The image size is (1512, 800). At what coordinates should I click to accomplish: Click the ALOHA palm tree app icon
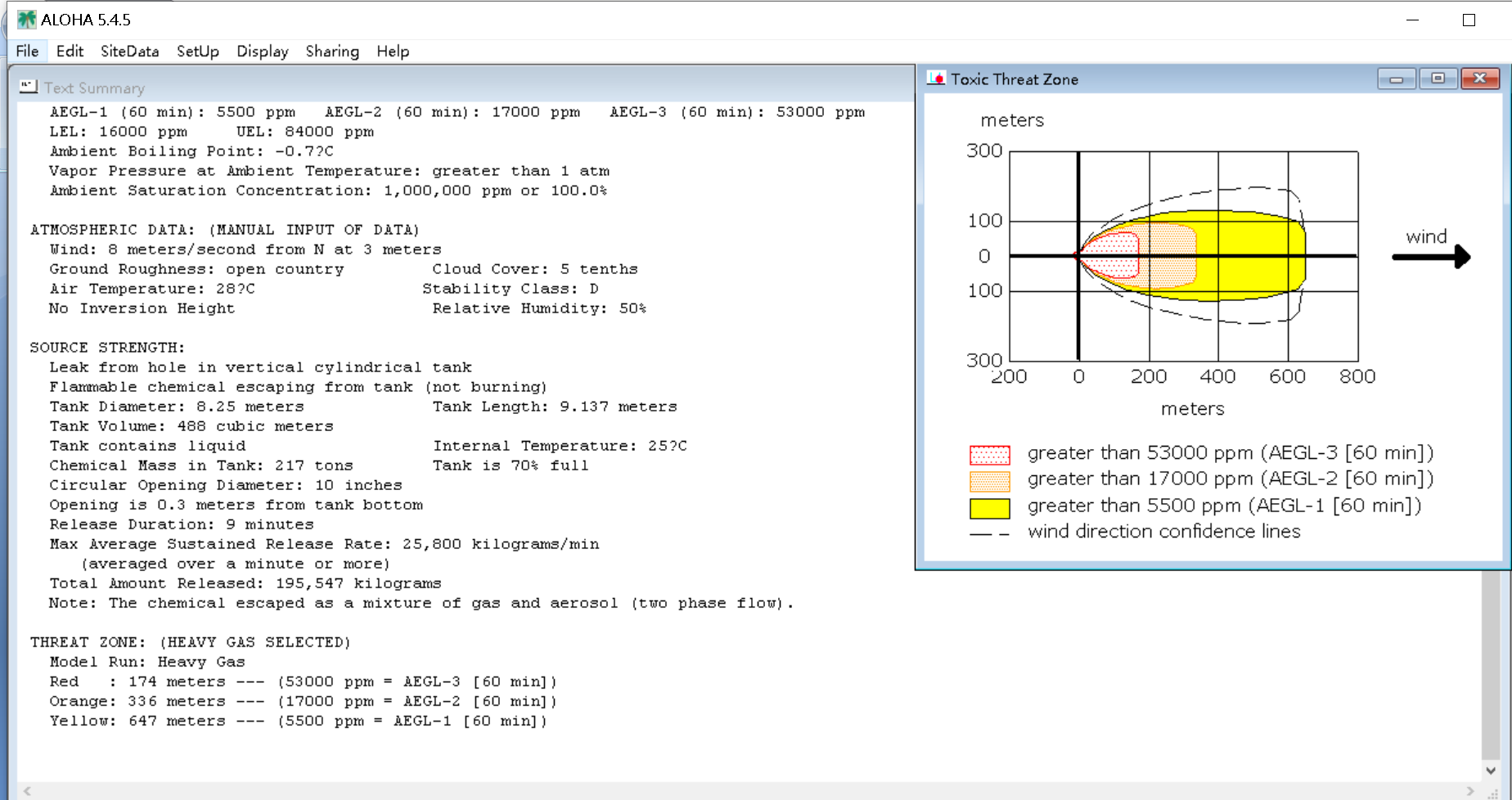27,20
